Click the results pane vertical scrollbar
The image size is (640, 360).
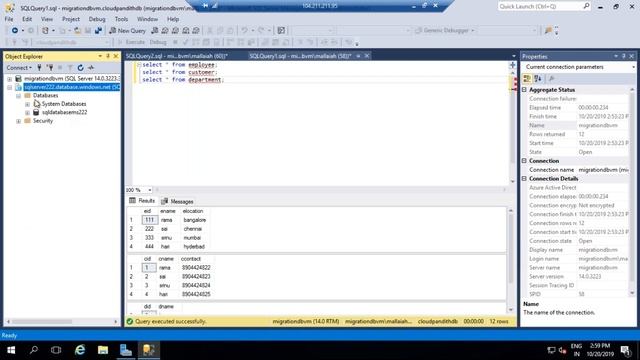click(511, 260)
